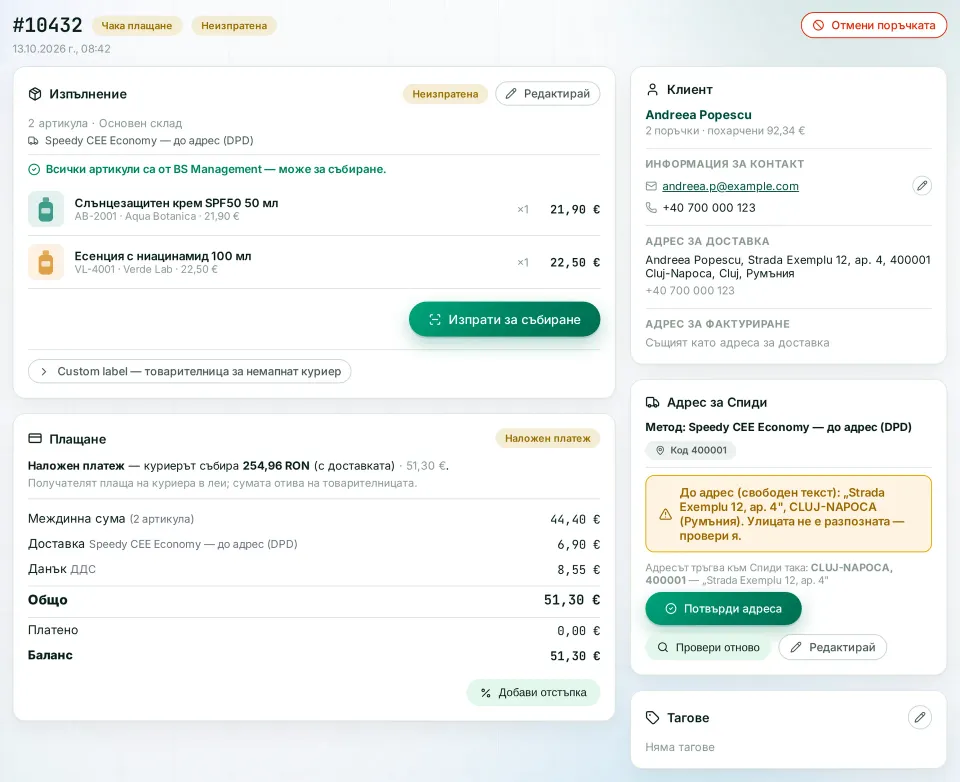Edit tags with Тагове pencil icon
The image size is (960, 782).
920,717
